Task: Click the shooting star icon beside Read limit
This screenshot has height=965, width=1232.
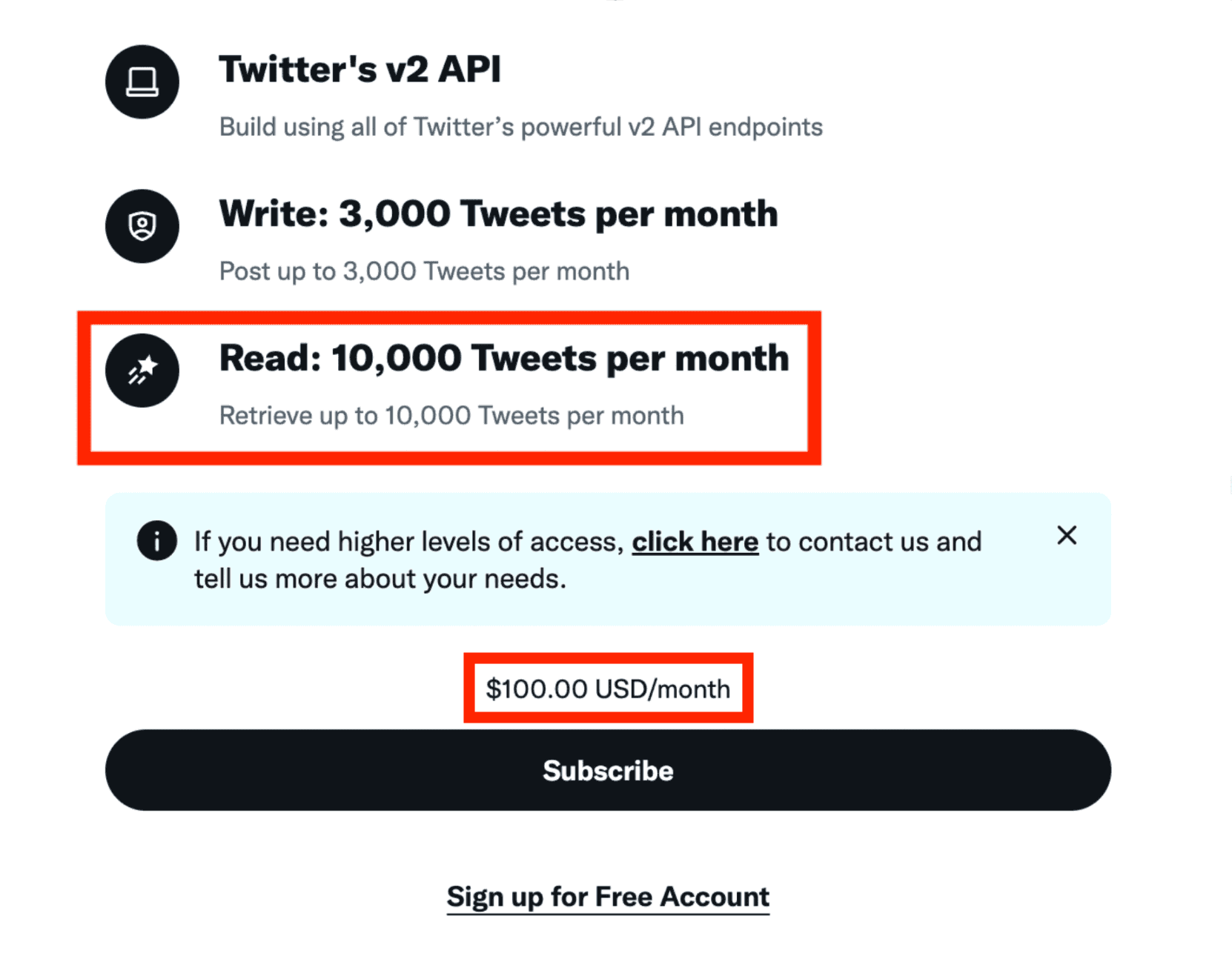Action: [142, 371]
